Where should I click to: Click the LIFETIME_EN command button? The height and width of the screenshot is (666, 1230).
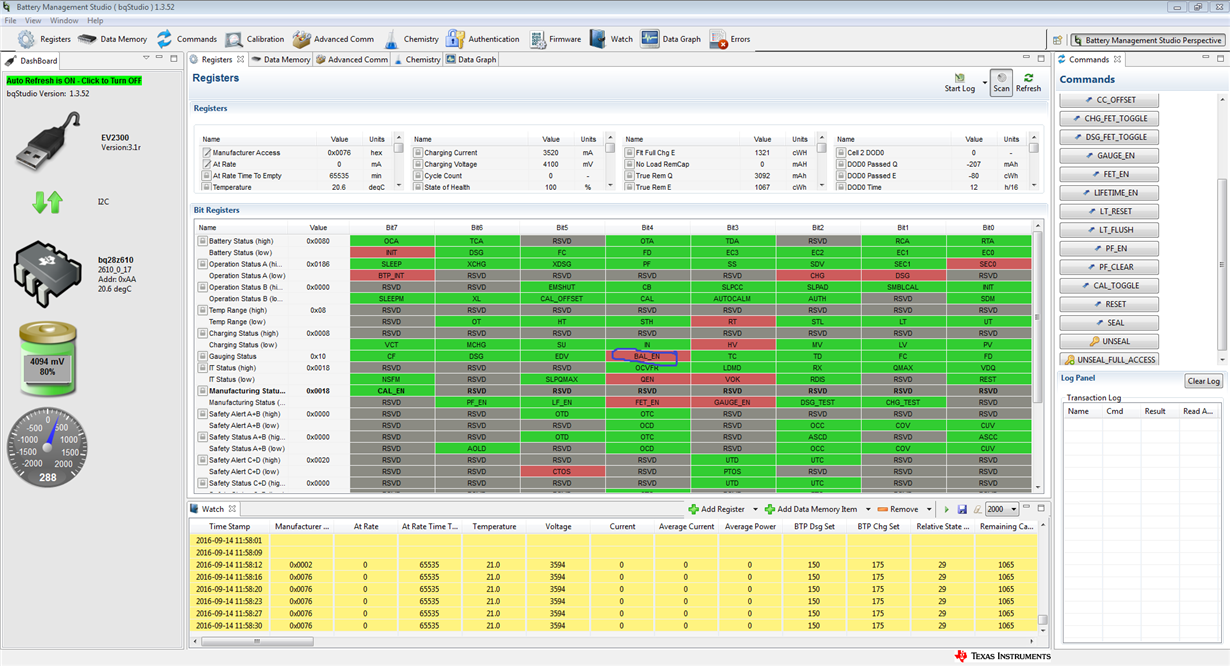[1110, 193]
